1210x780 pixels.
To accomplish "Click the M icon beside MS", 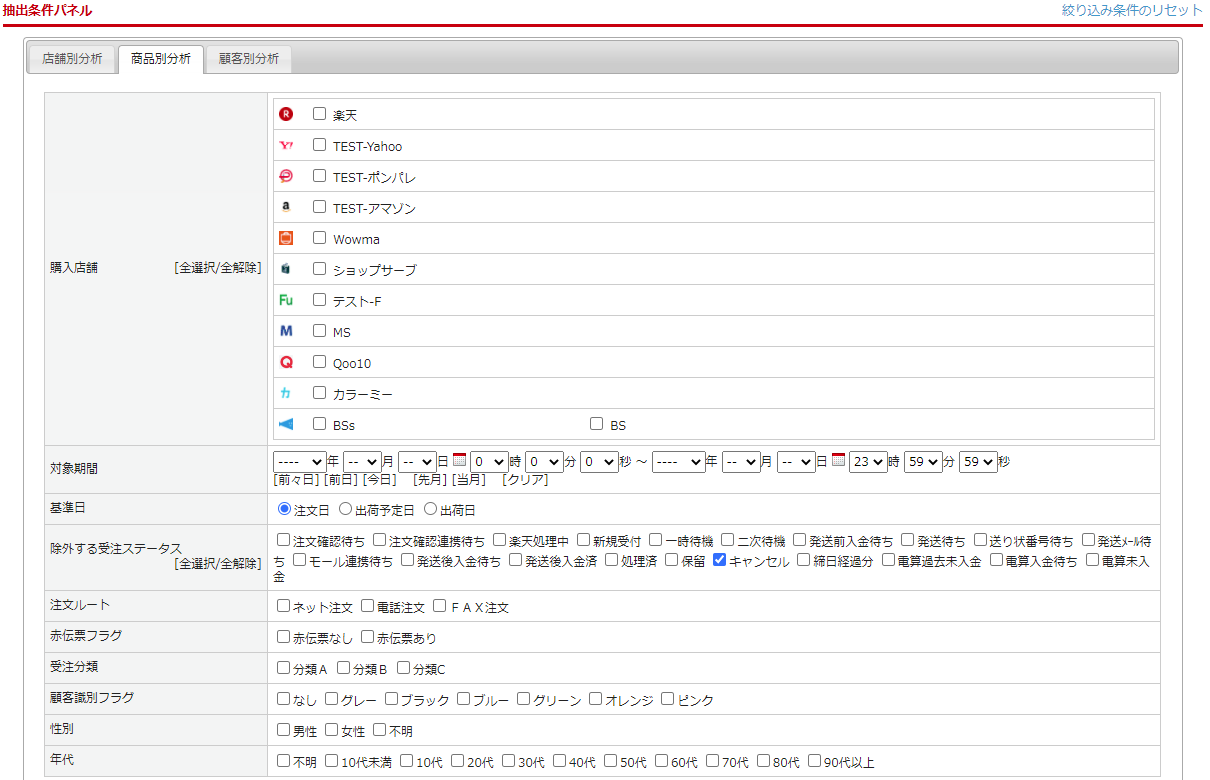I will pyautogui.click(x=286, y=331).
